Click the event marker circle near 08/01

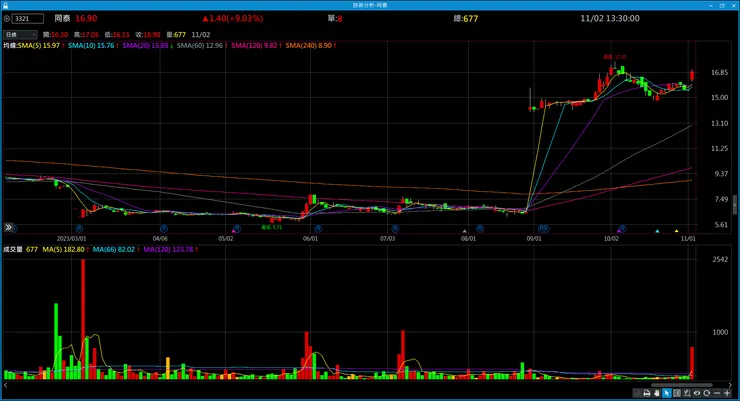(479, 229)
